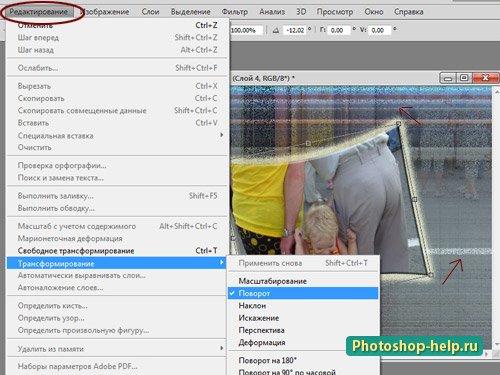The image size is (500, 375).
Task: Select Марионеточная деформация
Action: [x=117, y=238]
